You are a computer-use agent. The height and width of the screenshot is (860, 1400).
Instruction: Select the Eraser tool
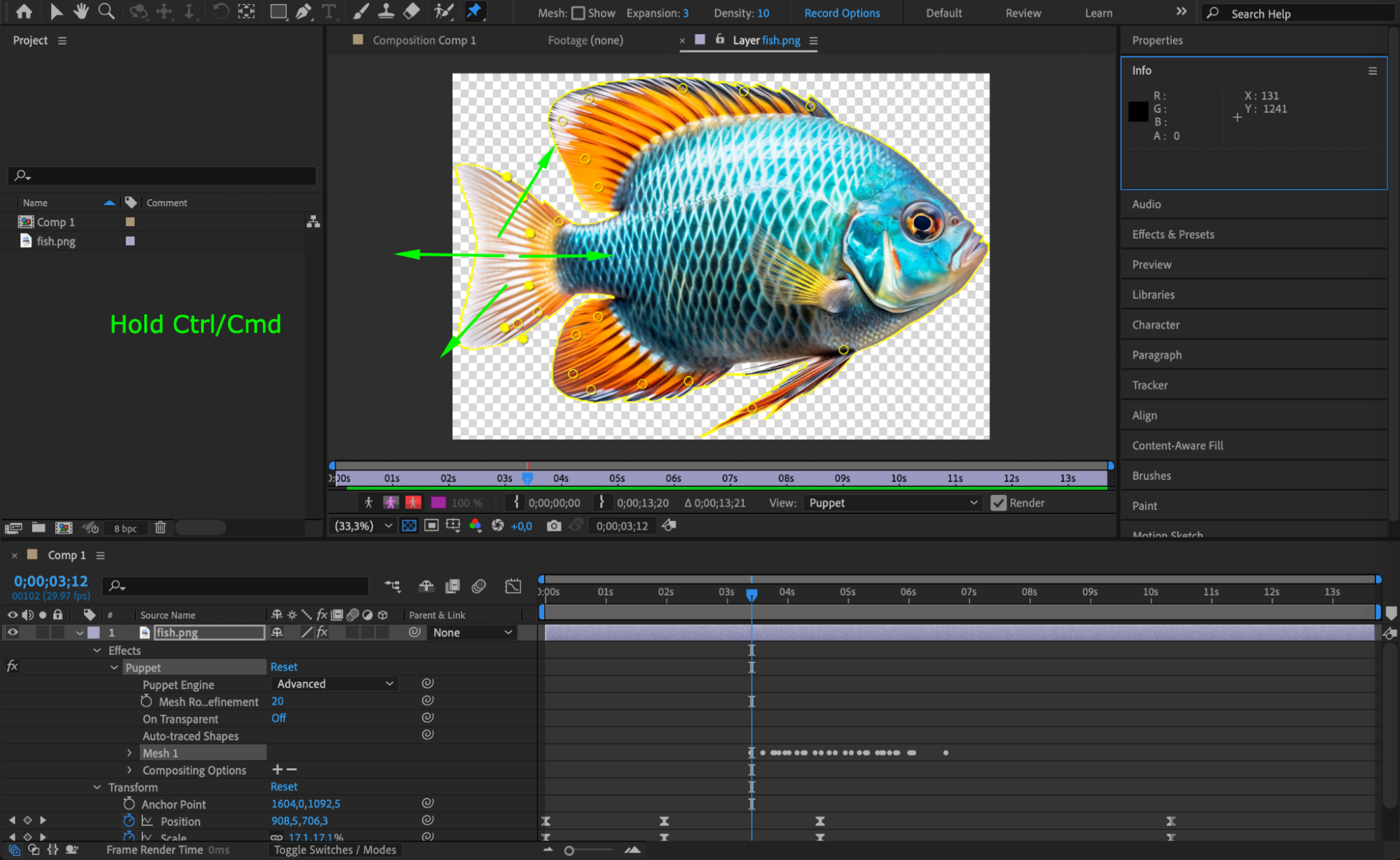tap(412, 12)
